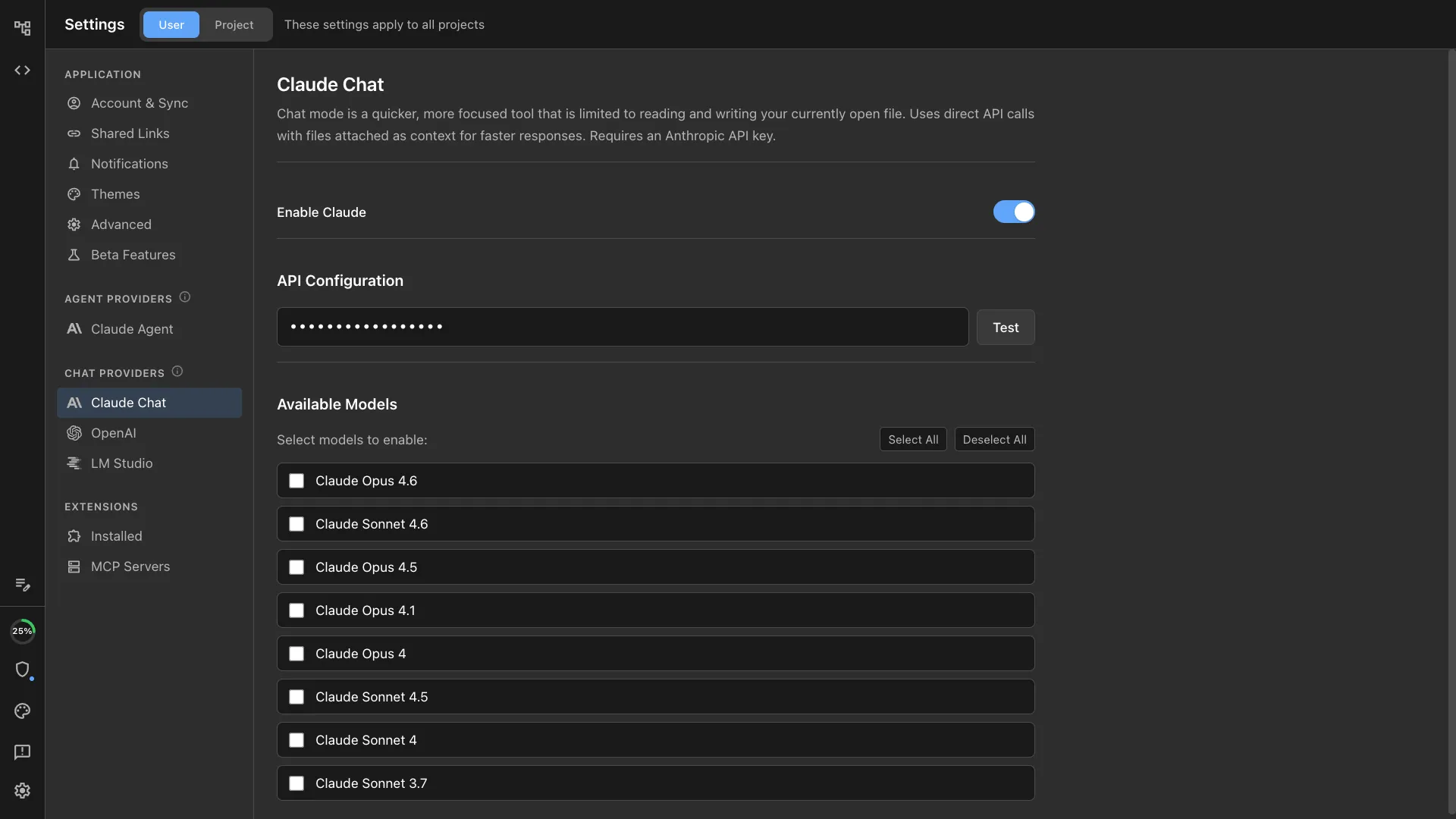Toggle the Enable Claude switch
Screen dimensions: 1456x819
1013,212
